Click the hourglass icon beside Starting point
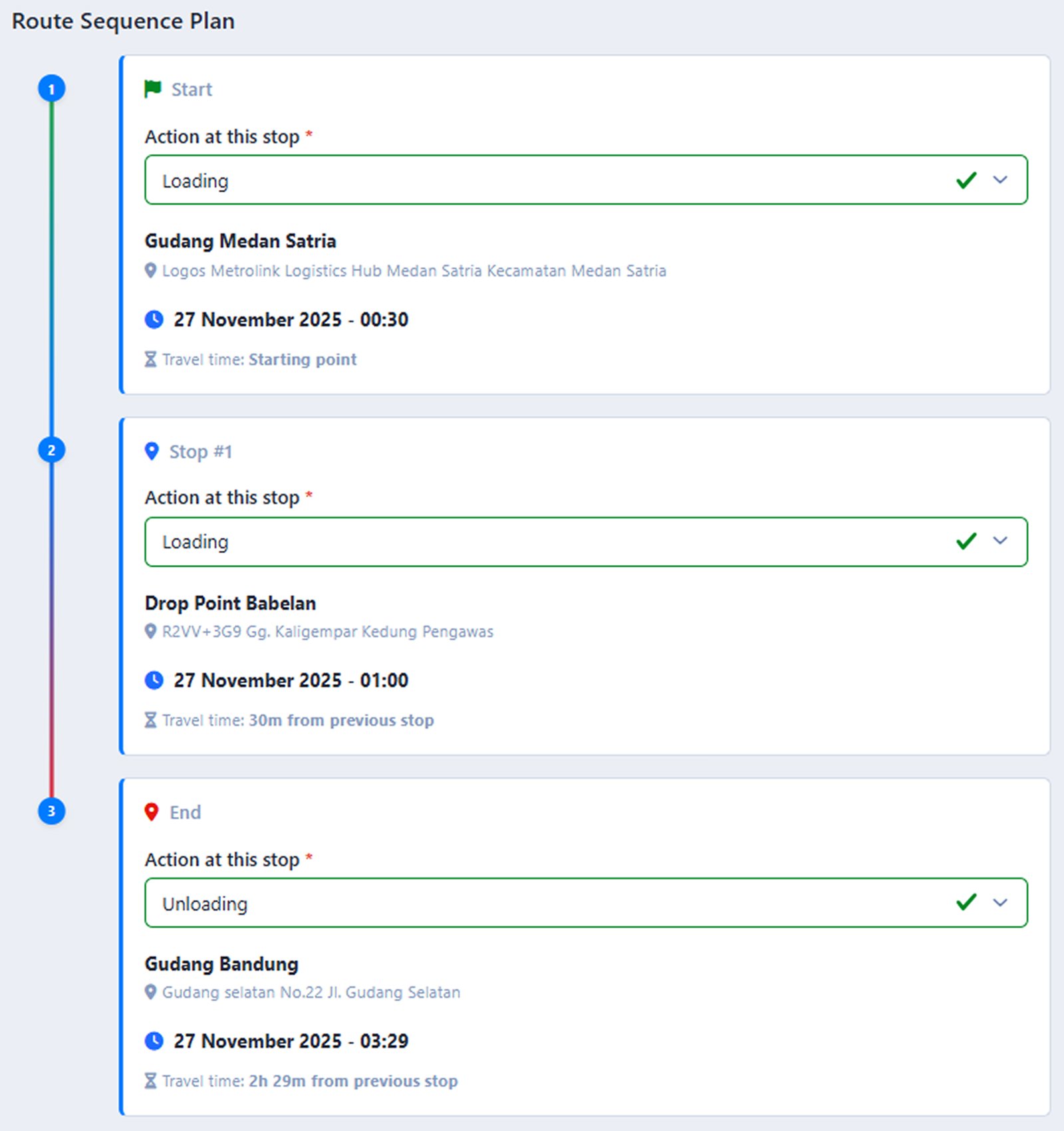 (151, 360)
